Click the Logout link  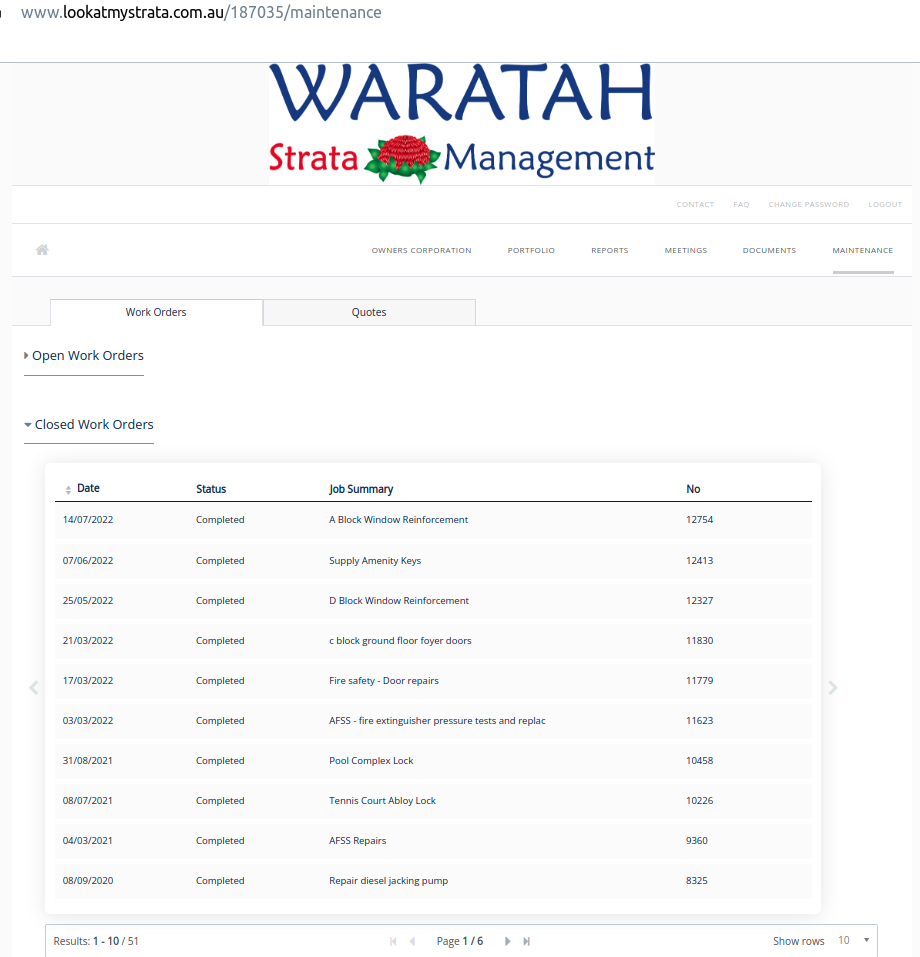coord(885,205)
